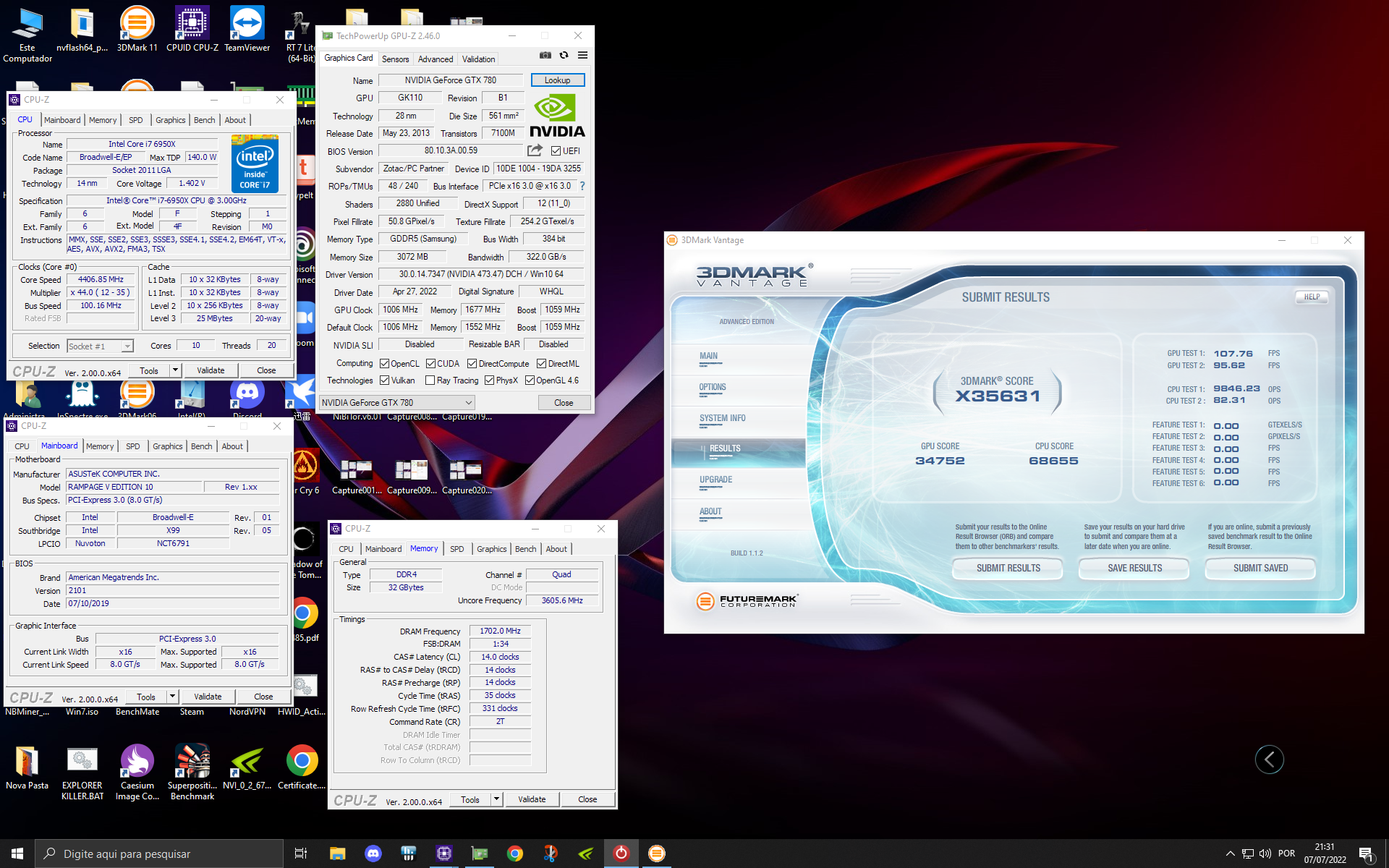Expand Tools dropdown arrow in Mainboard window
1389x868 pixels.
(x=171, y=697)
